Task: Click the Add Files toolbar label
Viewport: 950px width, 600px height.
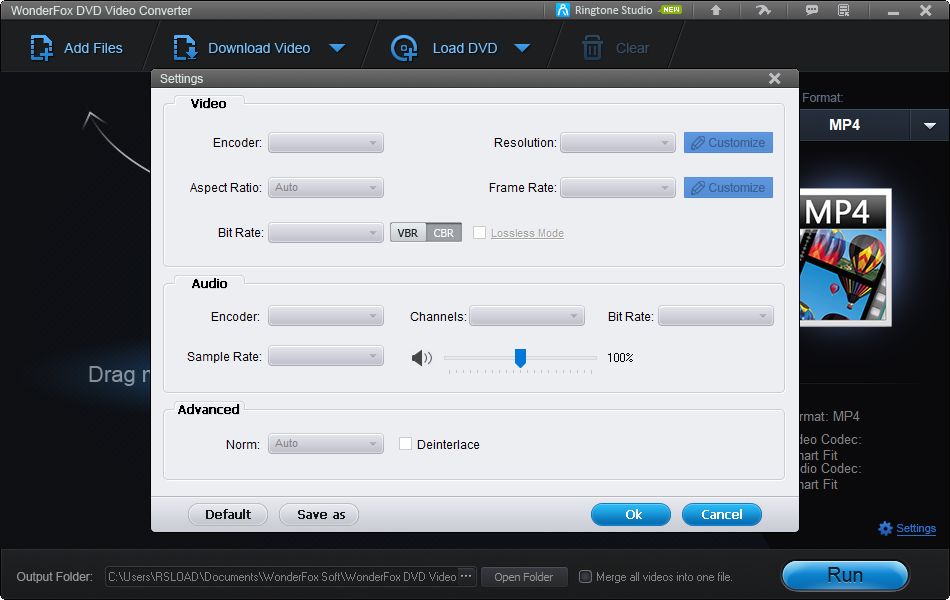Action: [93, 48]
